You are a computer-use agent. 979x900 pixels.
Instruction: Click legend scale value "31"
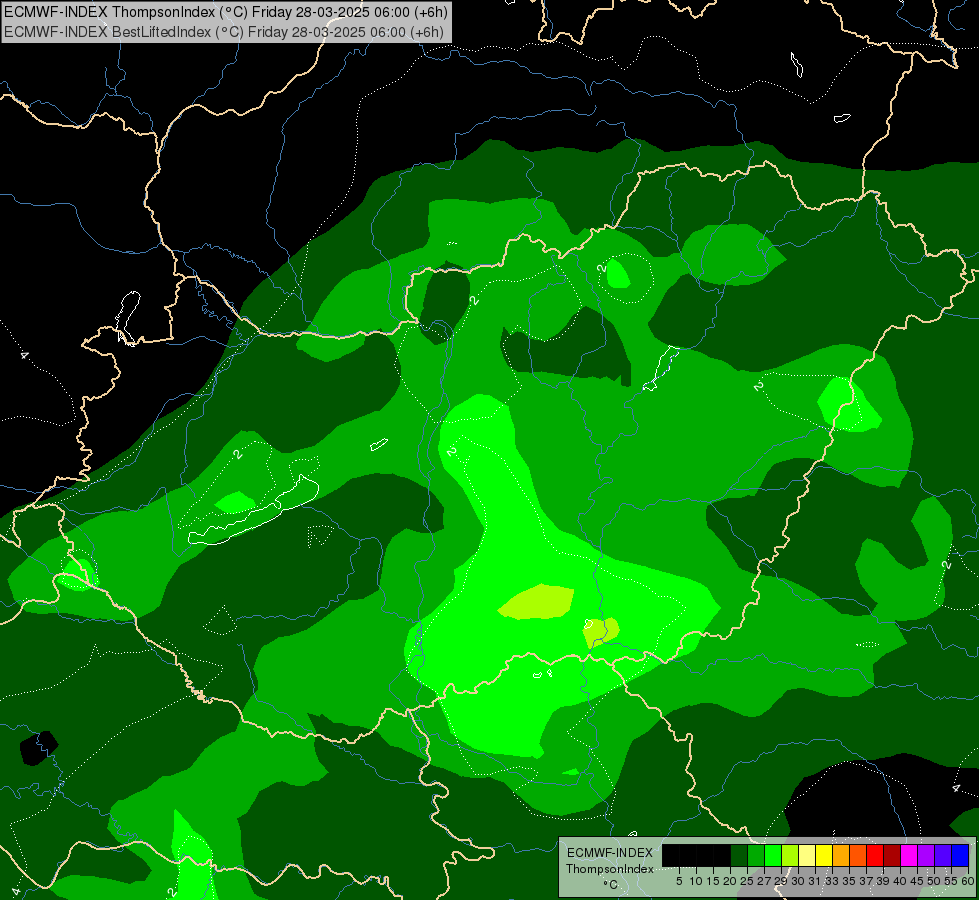[815, 881]
